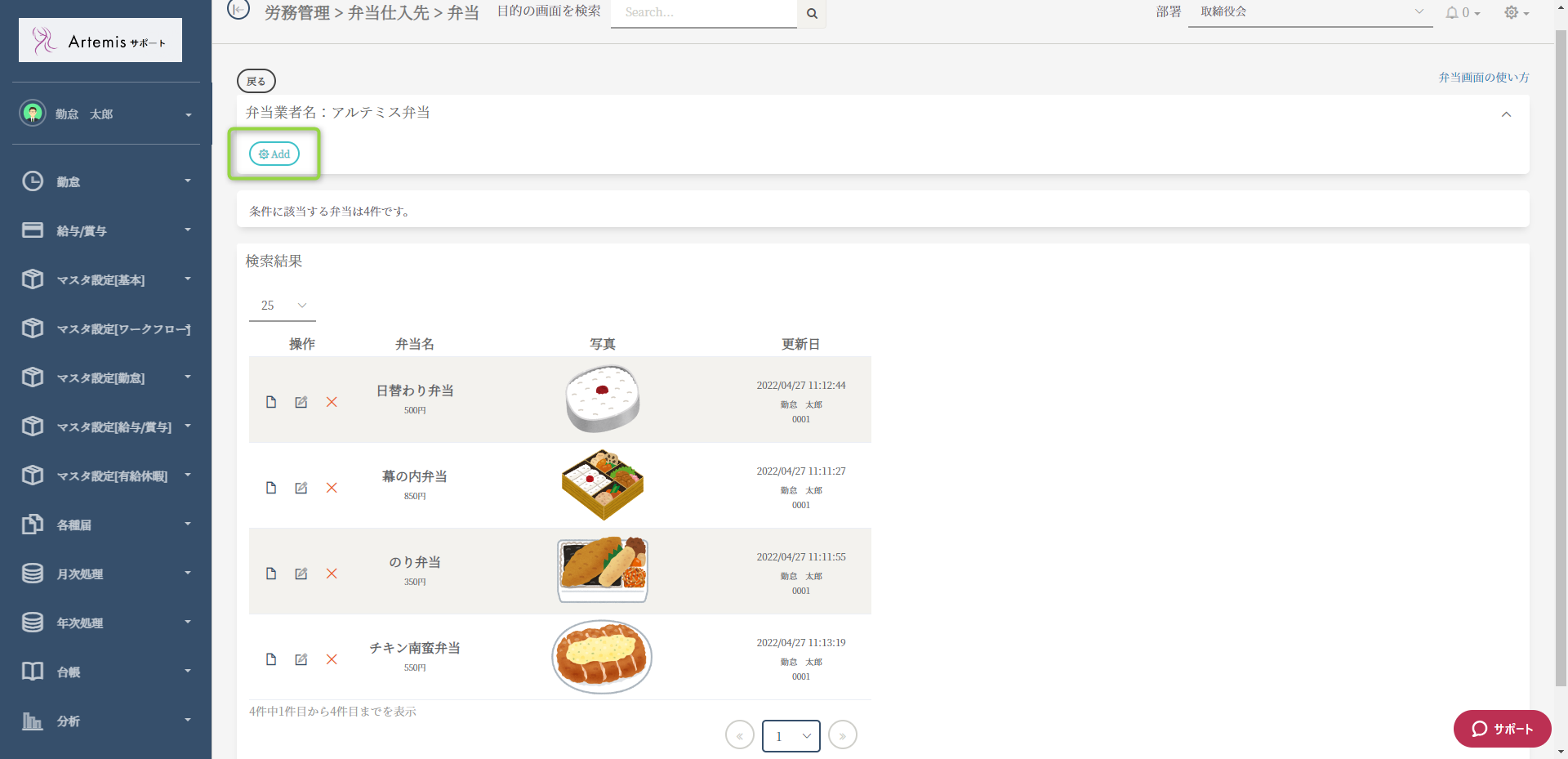Click the 戻る back button
Image resolution: width=1568 pixels, height=759 pixels.
click(256, 81)
